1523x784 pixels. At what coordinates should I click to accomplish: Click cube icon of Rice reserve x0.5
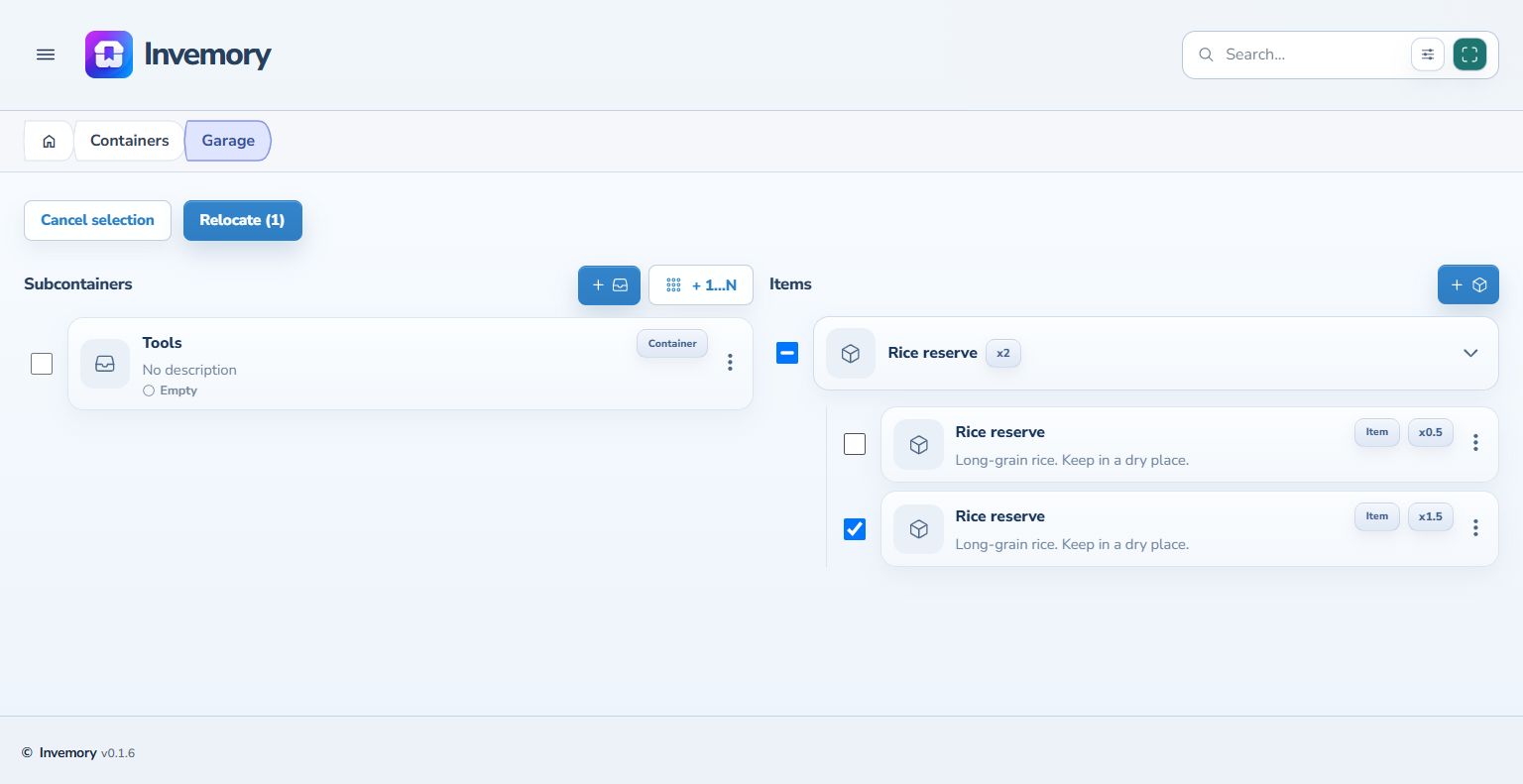point(918,444)
